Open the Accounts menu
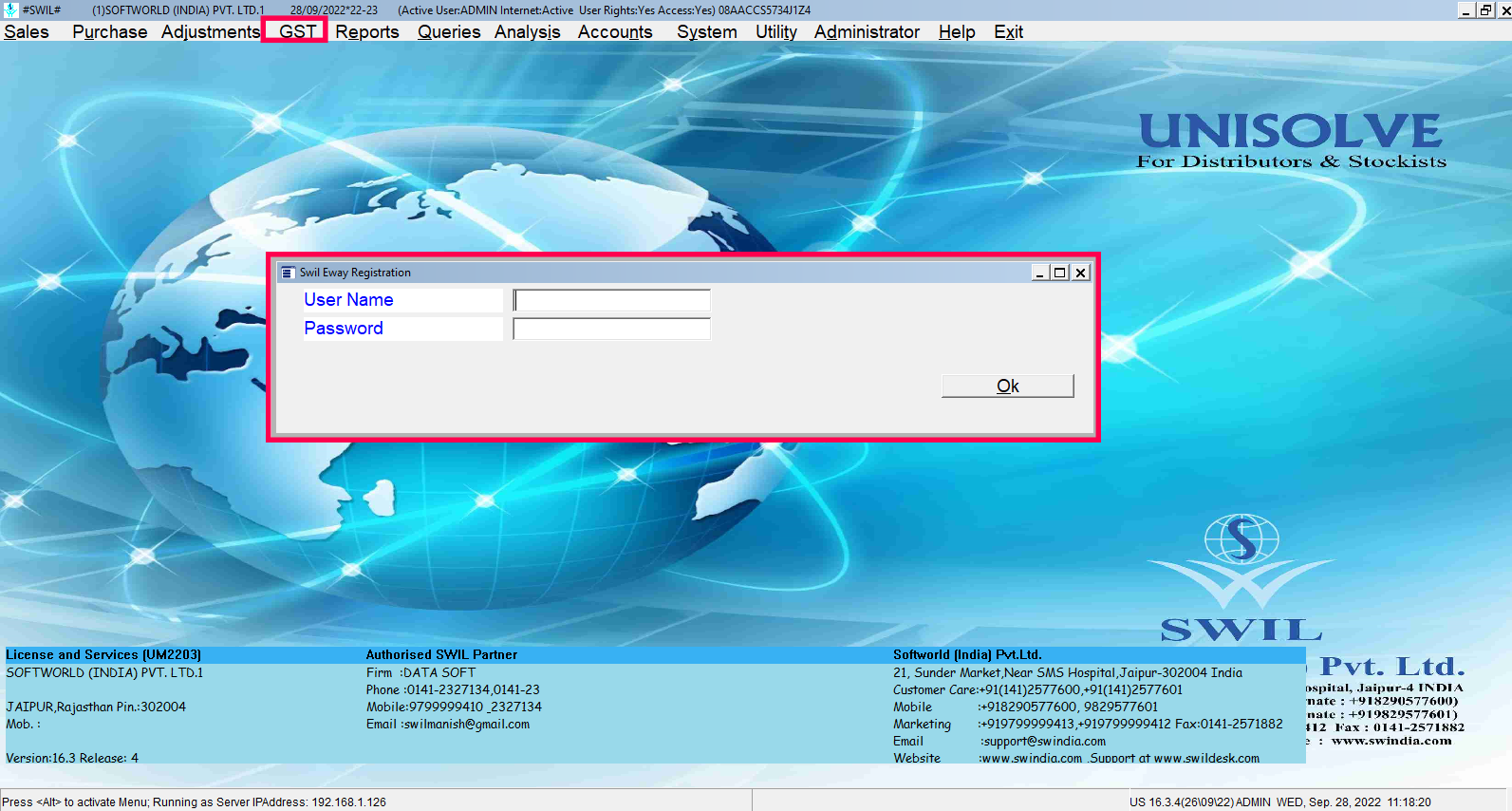This screenshot has height=811, width=1512. pyautogui.click(x=615, y=32)
